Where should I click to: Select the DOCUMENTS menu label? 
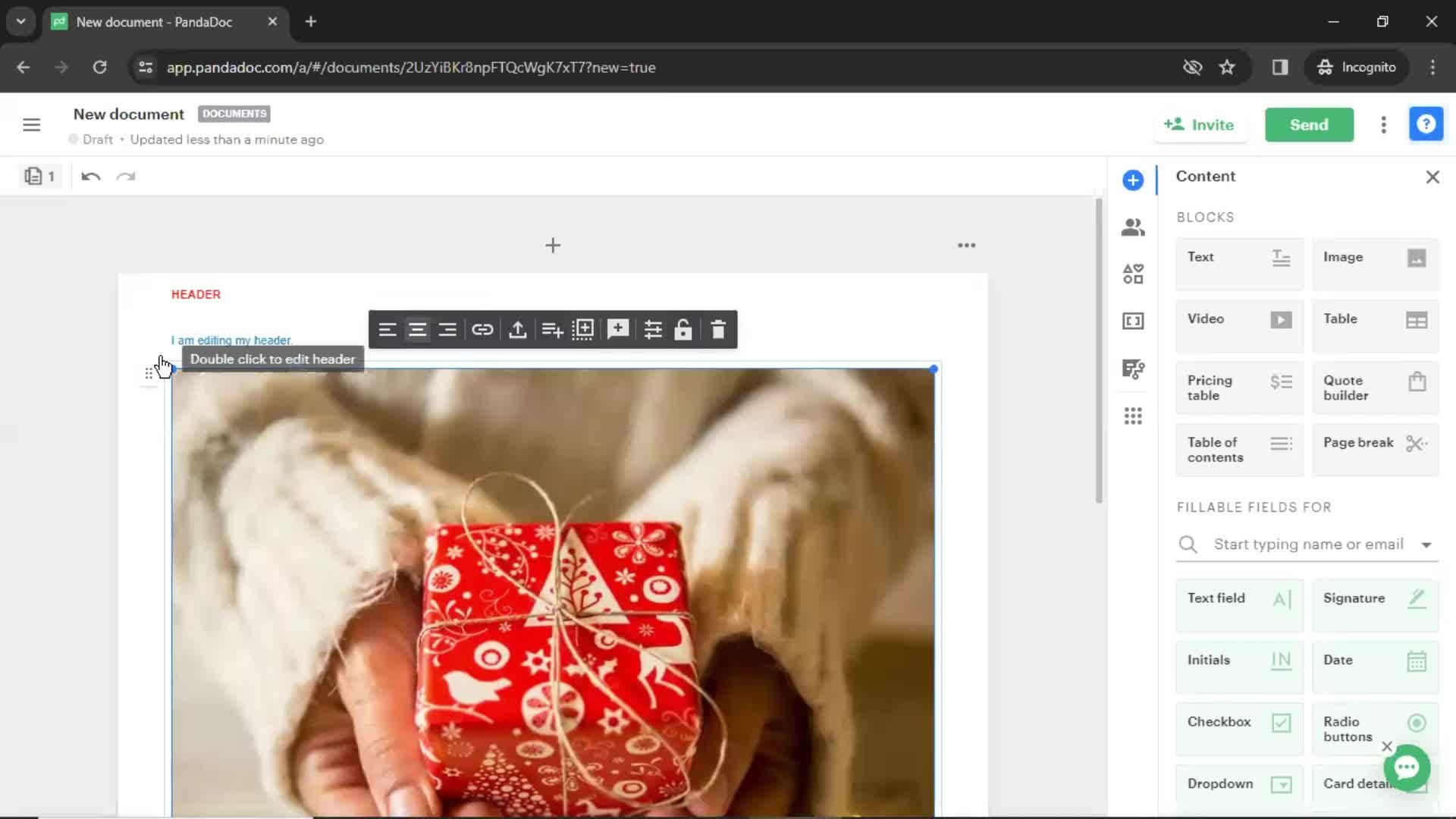click(234, 112)
